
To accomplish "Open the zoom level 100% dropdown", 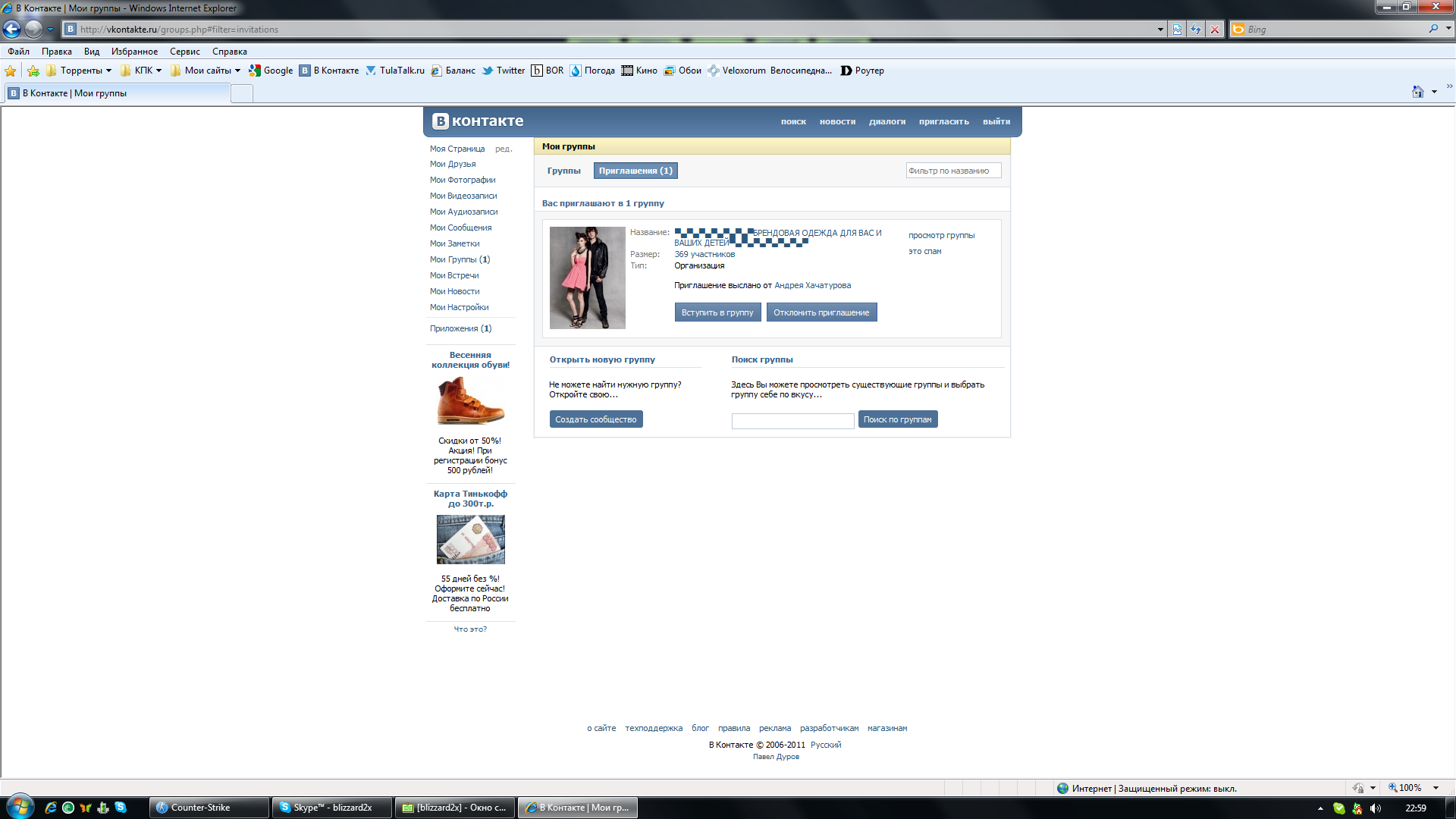I will (x=1436, y=788).
